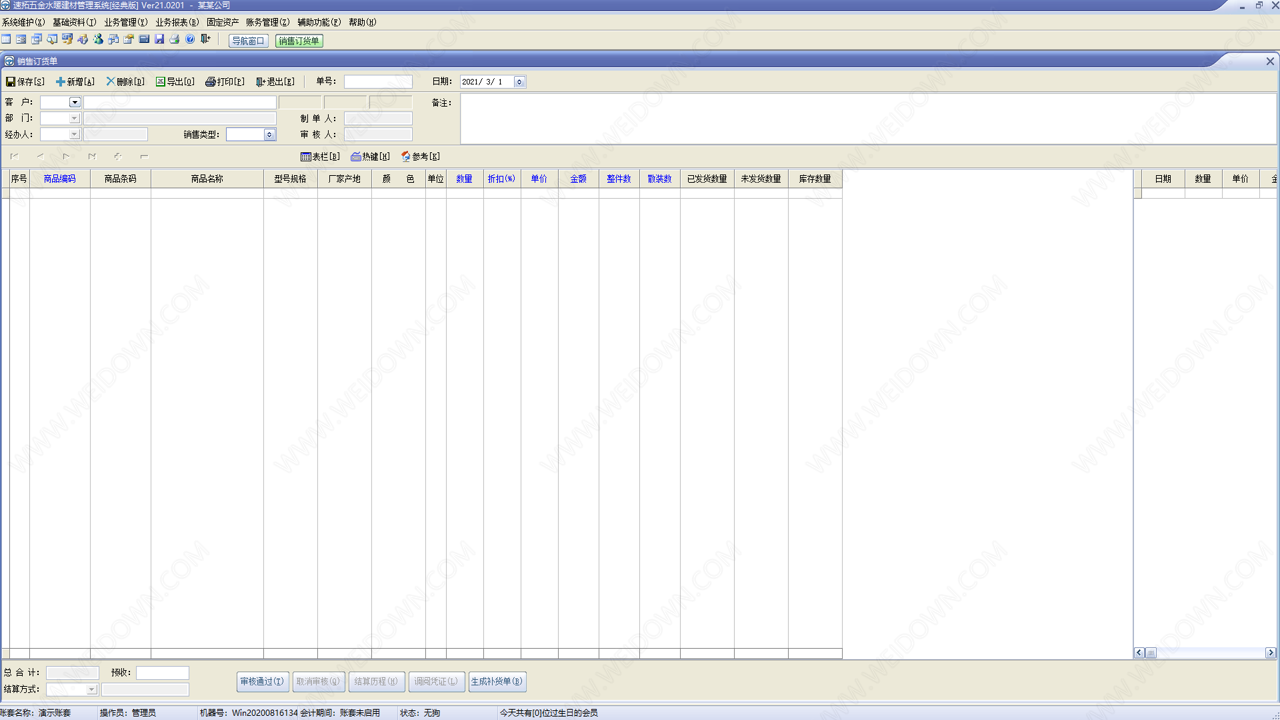Screen dimensions: 1280x720
Task: Open the 表栏[B] column settings
Action: click(x=320, y=157)
